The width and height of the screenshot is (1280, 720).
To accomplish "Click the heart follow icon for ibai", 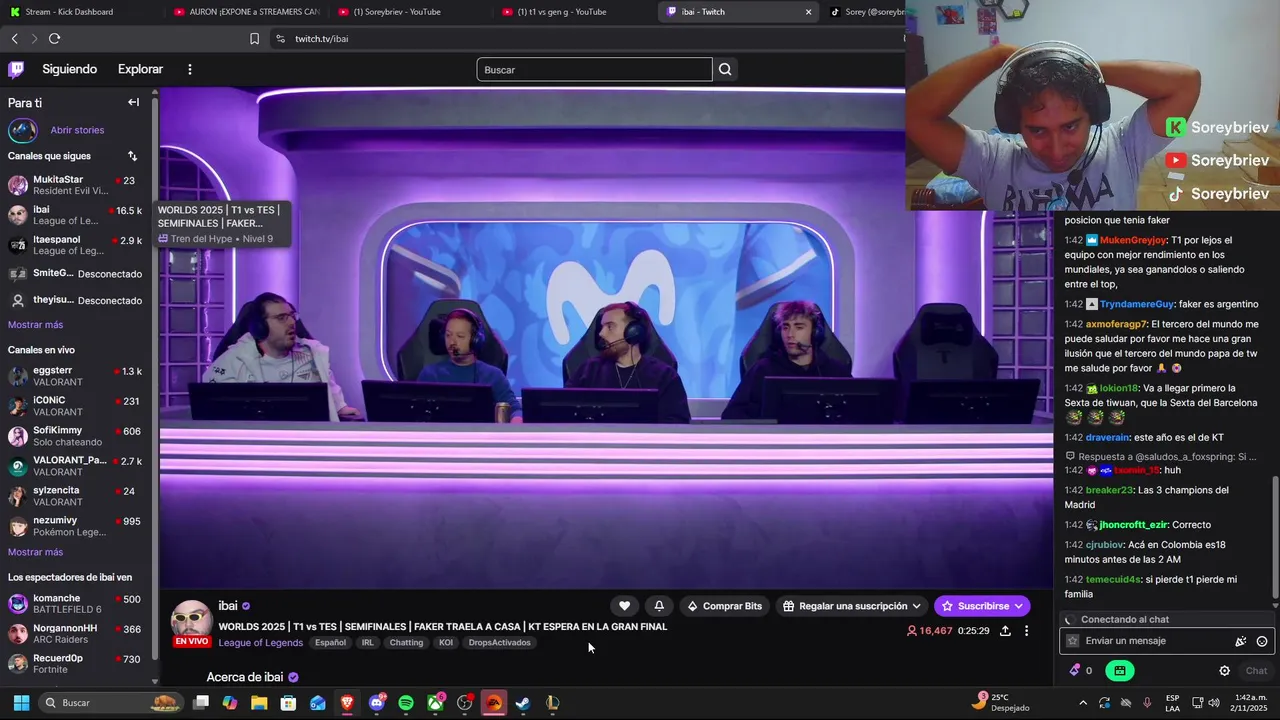I will pyautogui.click(x=625, y=606).
